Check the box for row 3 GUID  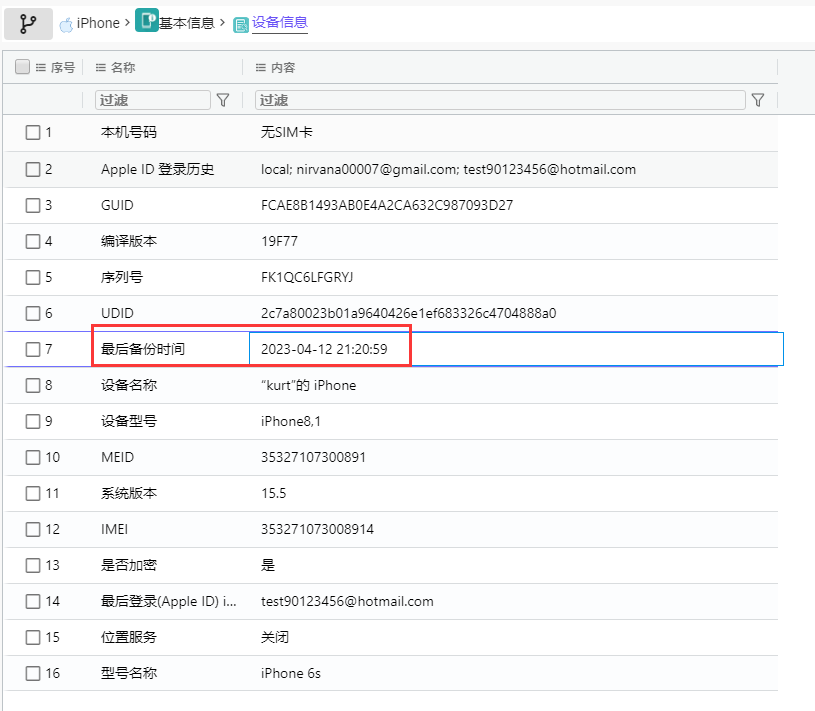[x=33, y=205]
